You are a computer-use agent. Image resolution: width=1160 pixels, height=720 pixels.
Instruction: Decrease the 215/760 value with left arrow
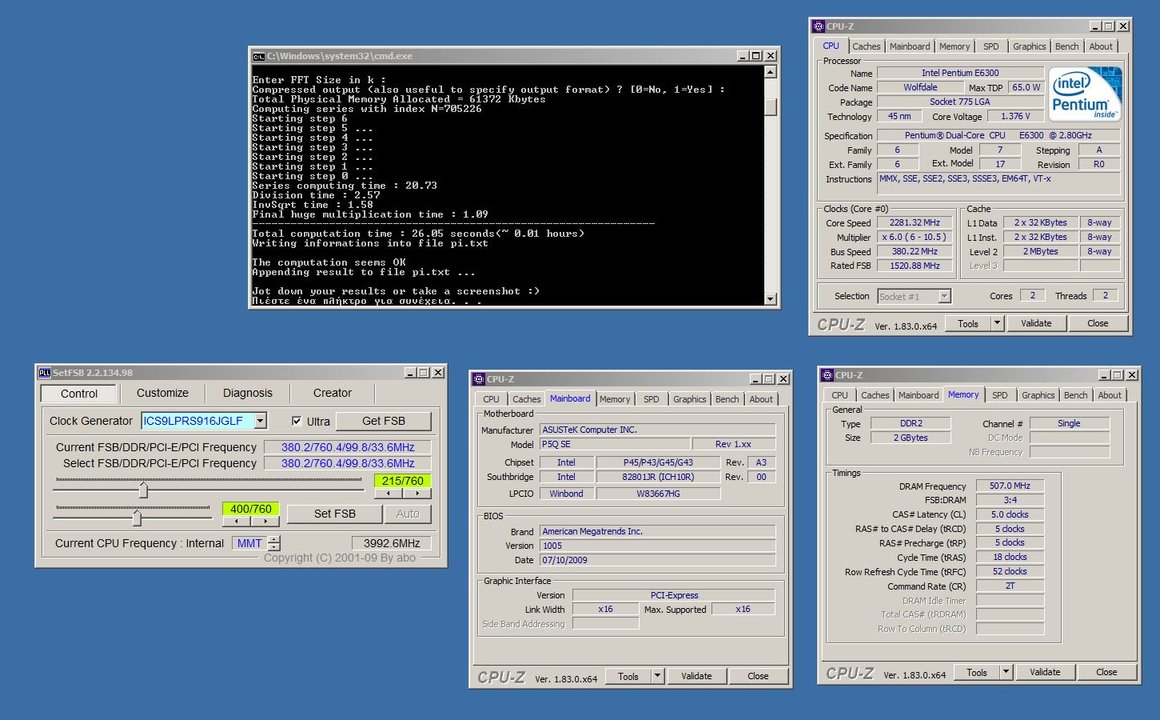click(389, 493)
